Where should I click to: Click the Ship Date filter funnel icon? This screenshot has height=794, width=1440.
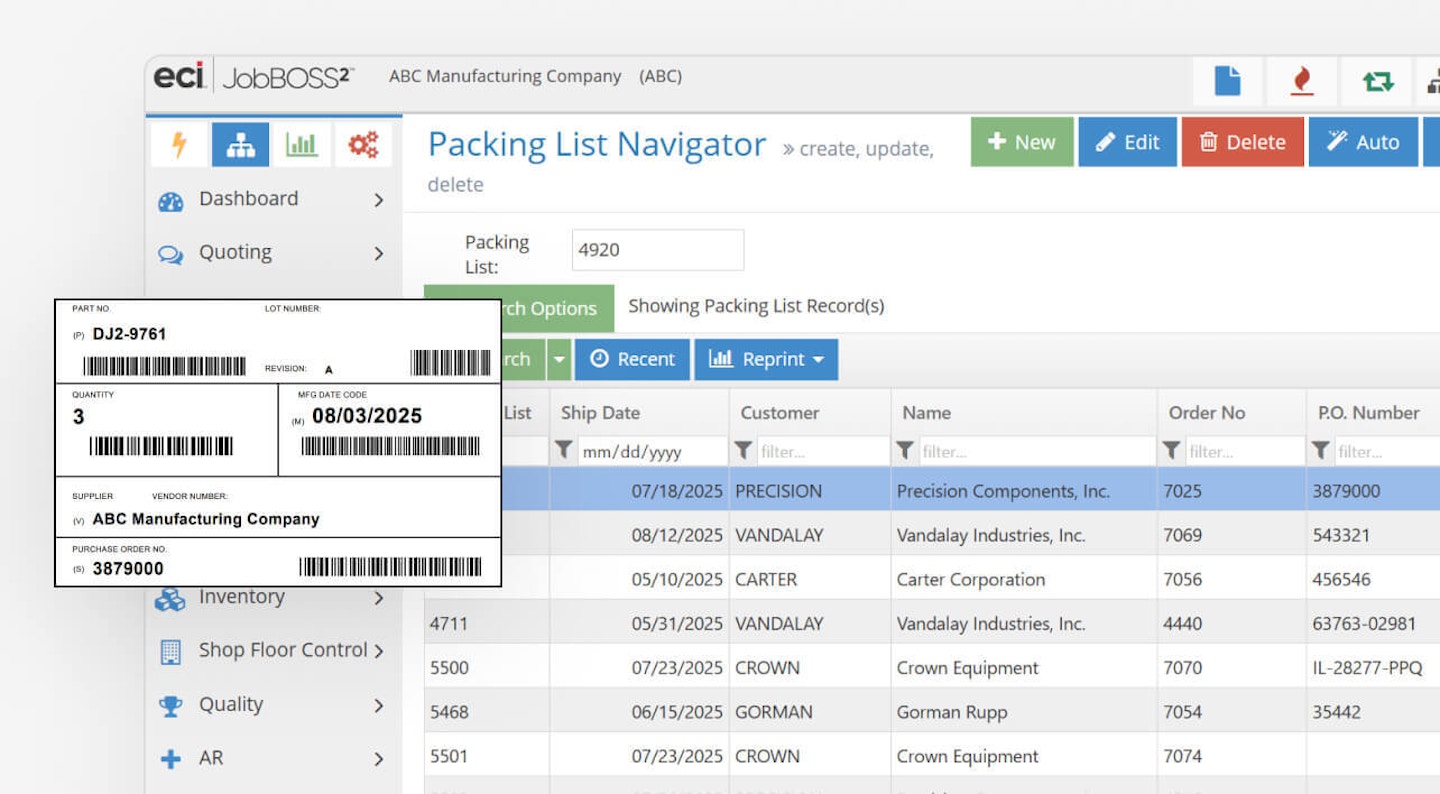click(564, 451)
